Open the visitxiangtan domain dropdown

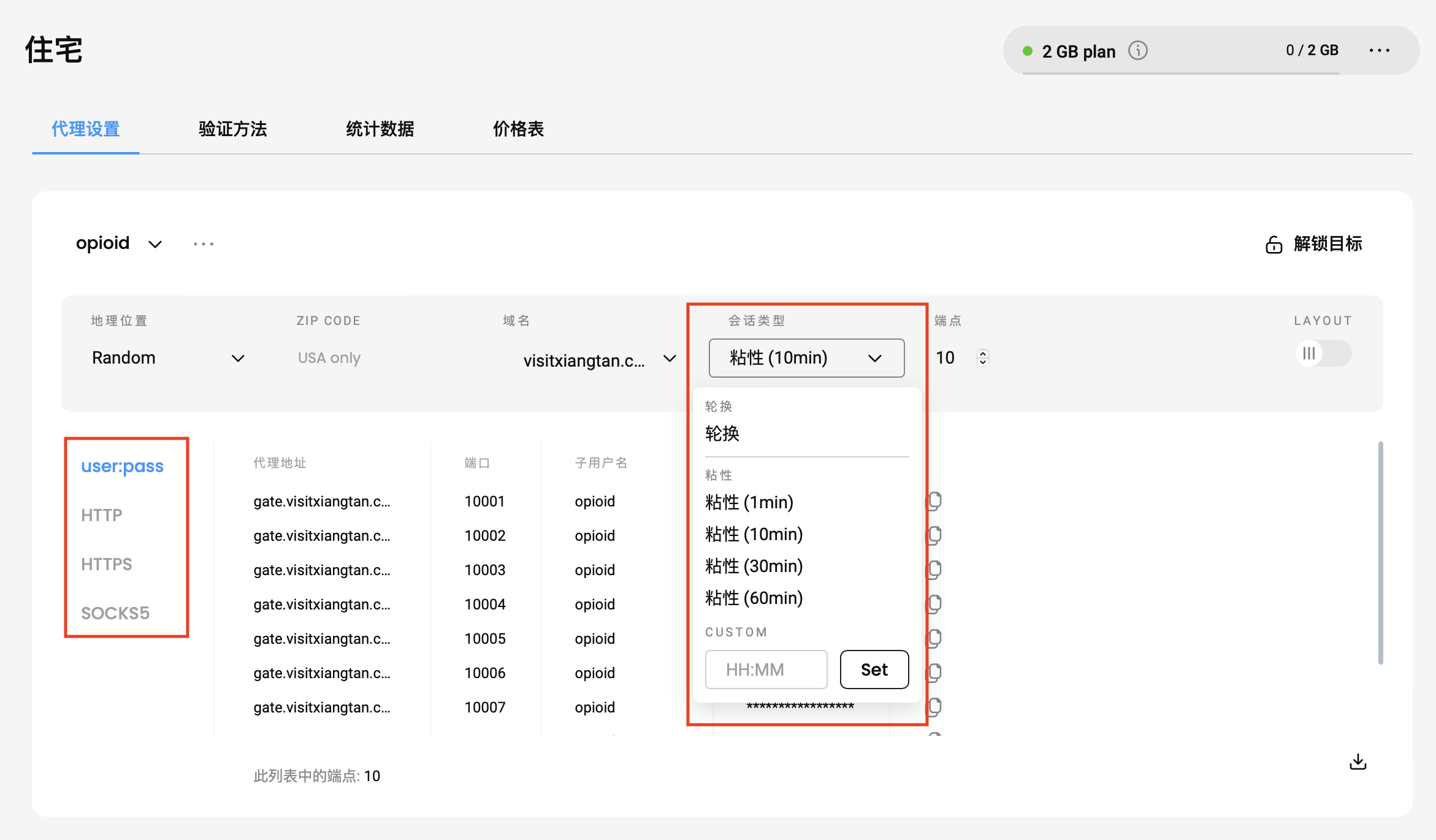tap(600, 359)
